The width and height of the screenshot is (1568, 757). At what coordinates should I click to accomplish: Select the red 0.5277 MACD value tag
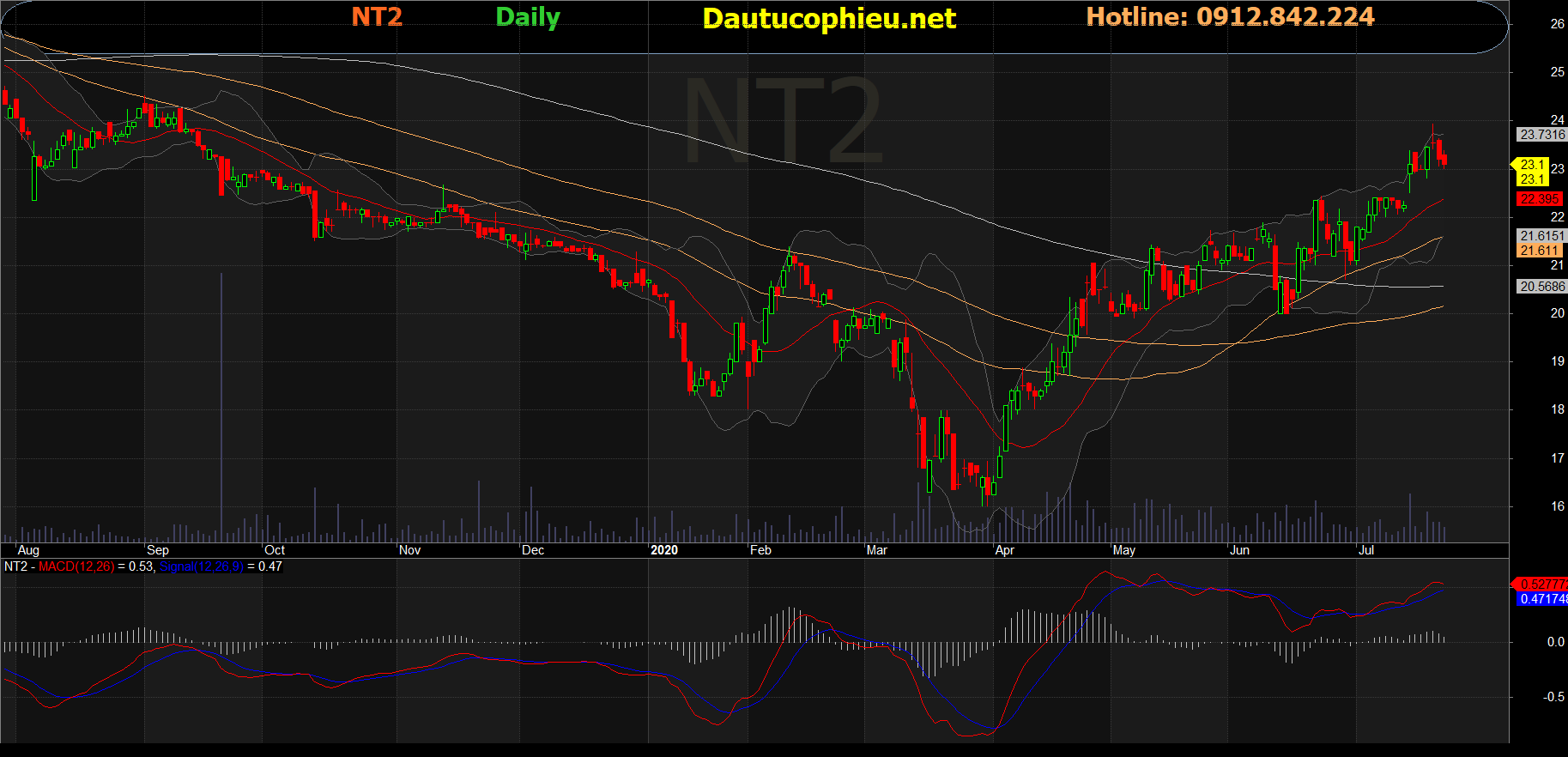1542,584
